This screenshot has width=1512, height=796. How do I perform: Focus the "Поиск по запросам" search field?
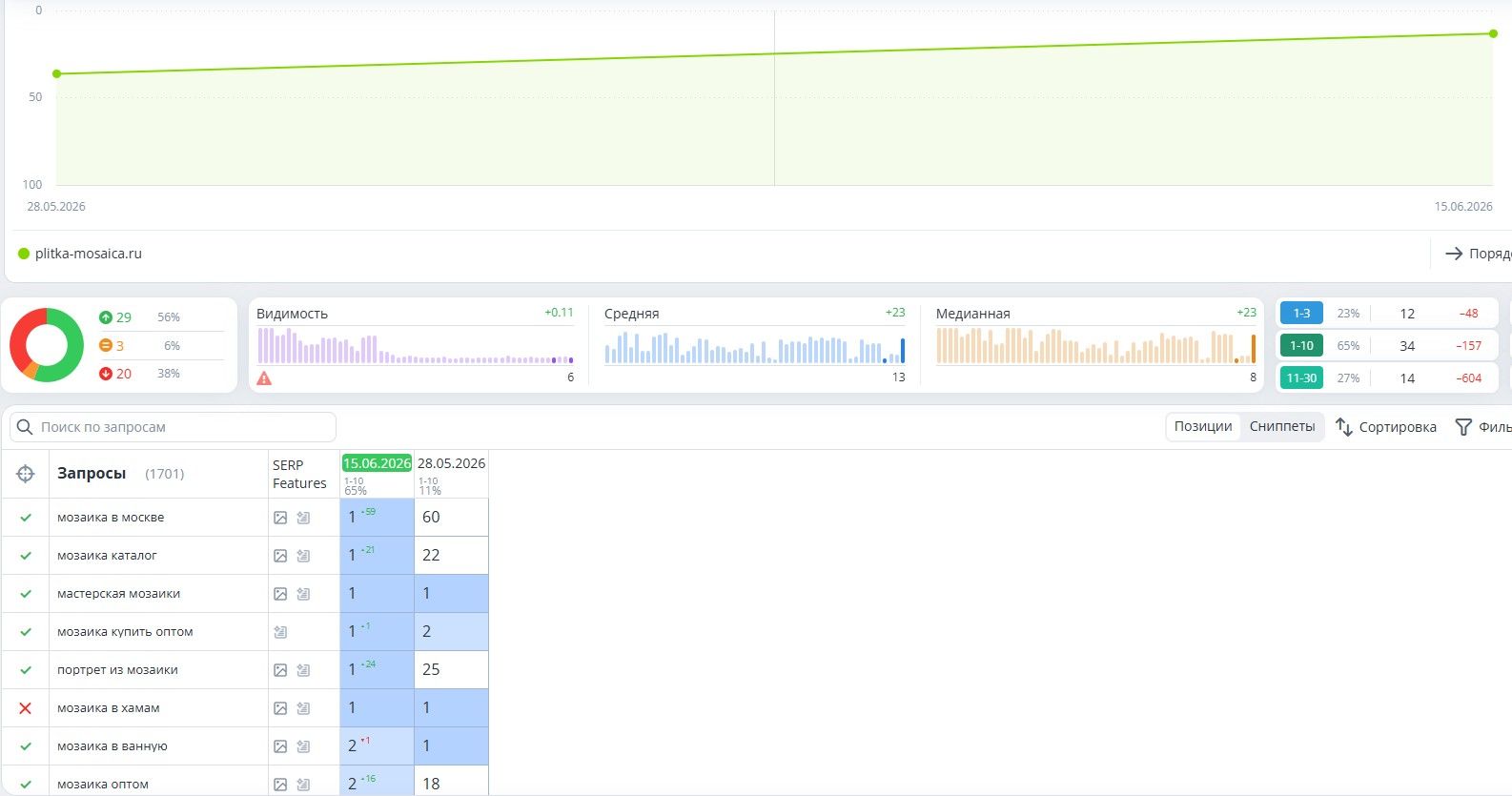pos(174,427)
